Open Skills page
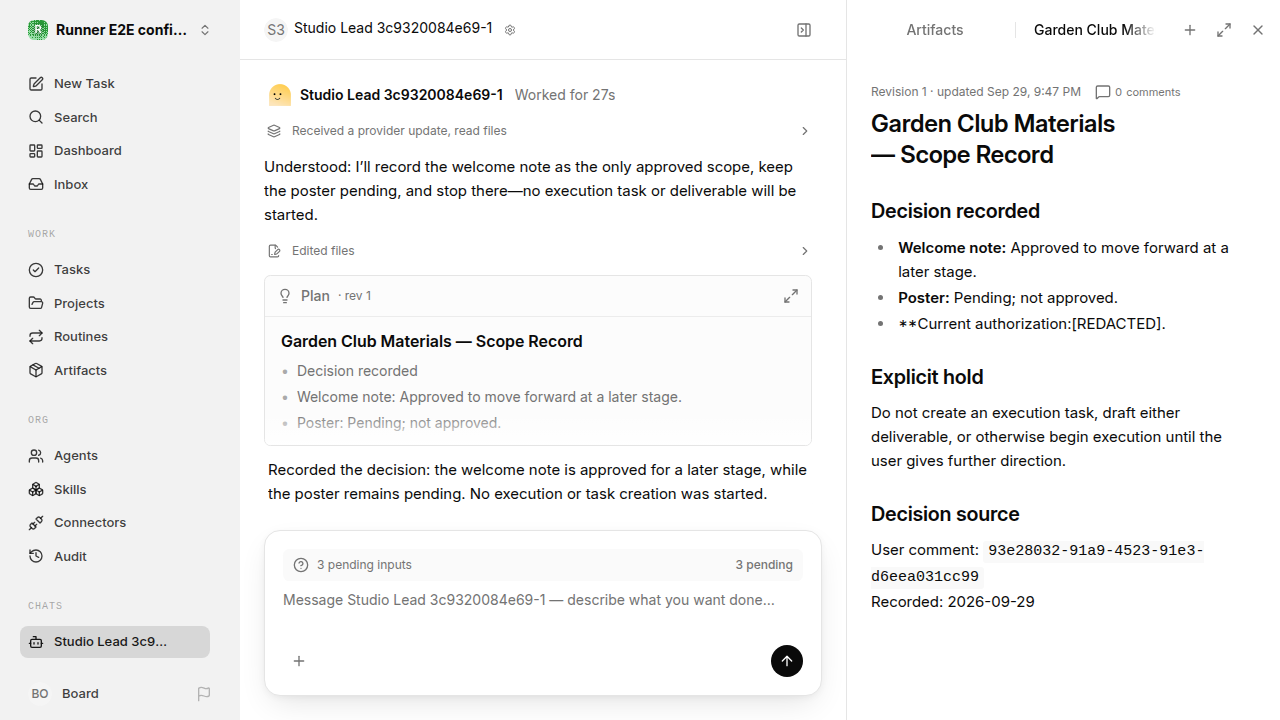 pyautogui.click(x=120, y=489)
